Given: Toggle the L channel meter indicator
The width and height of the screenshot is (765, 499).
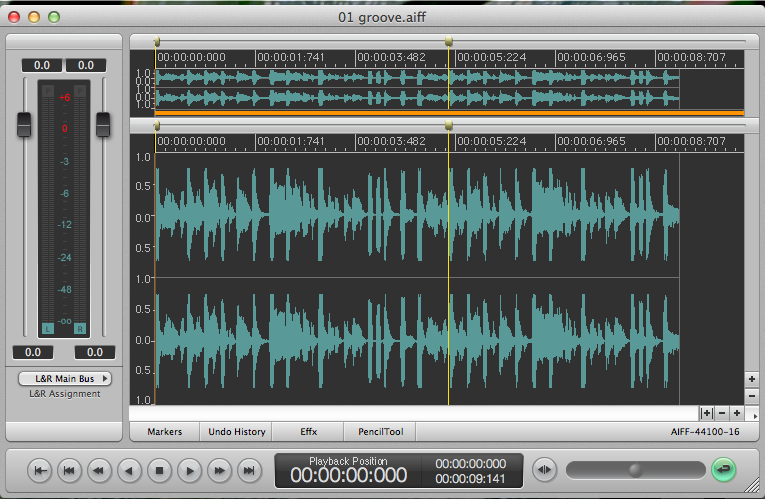Looking at the screenshot, I should [47, 328].
